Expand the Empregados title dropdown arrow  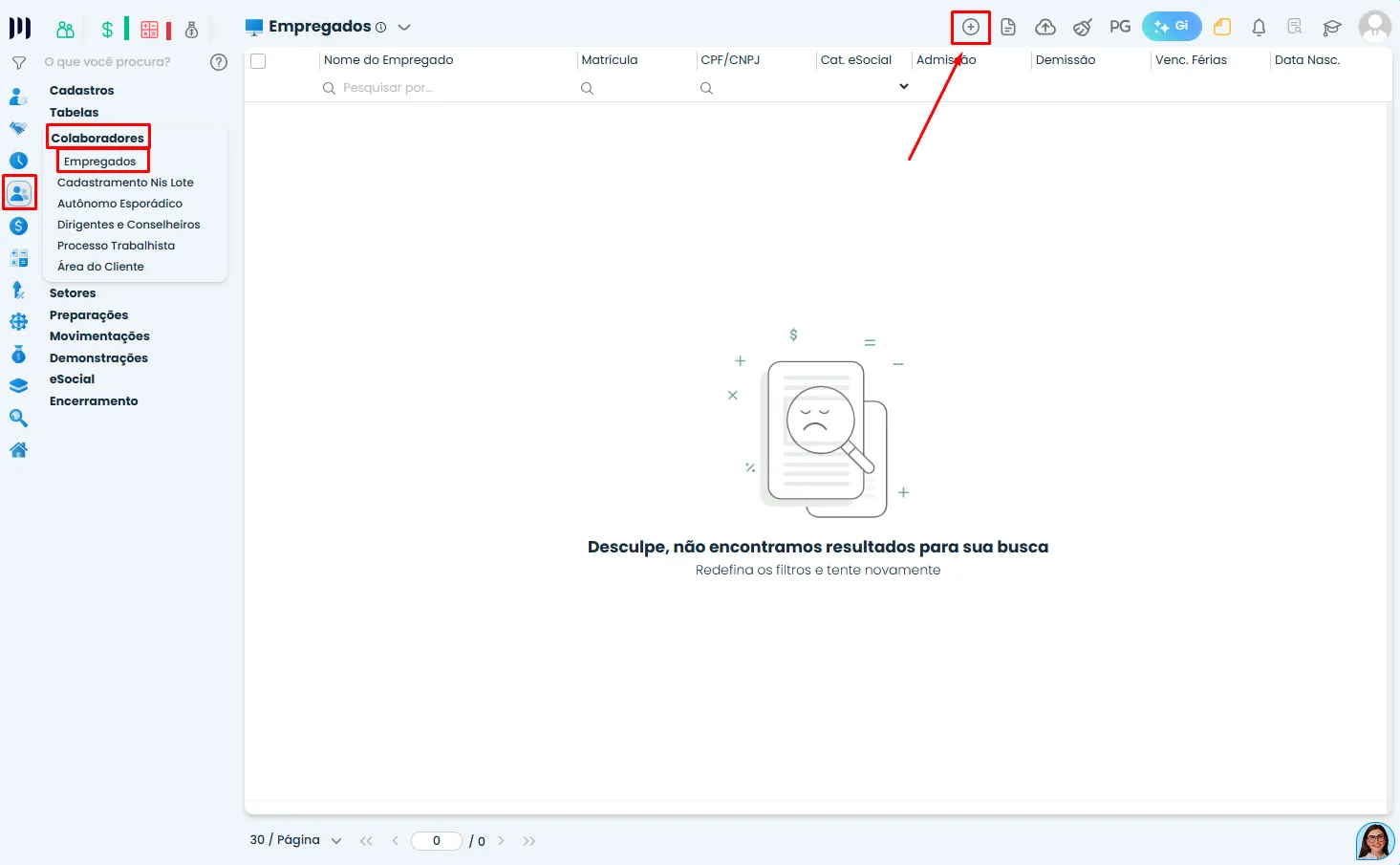pyautogui.click(x=403, y=27)
